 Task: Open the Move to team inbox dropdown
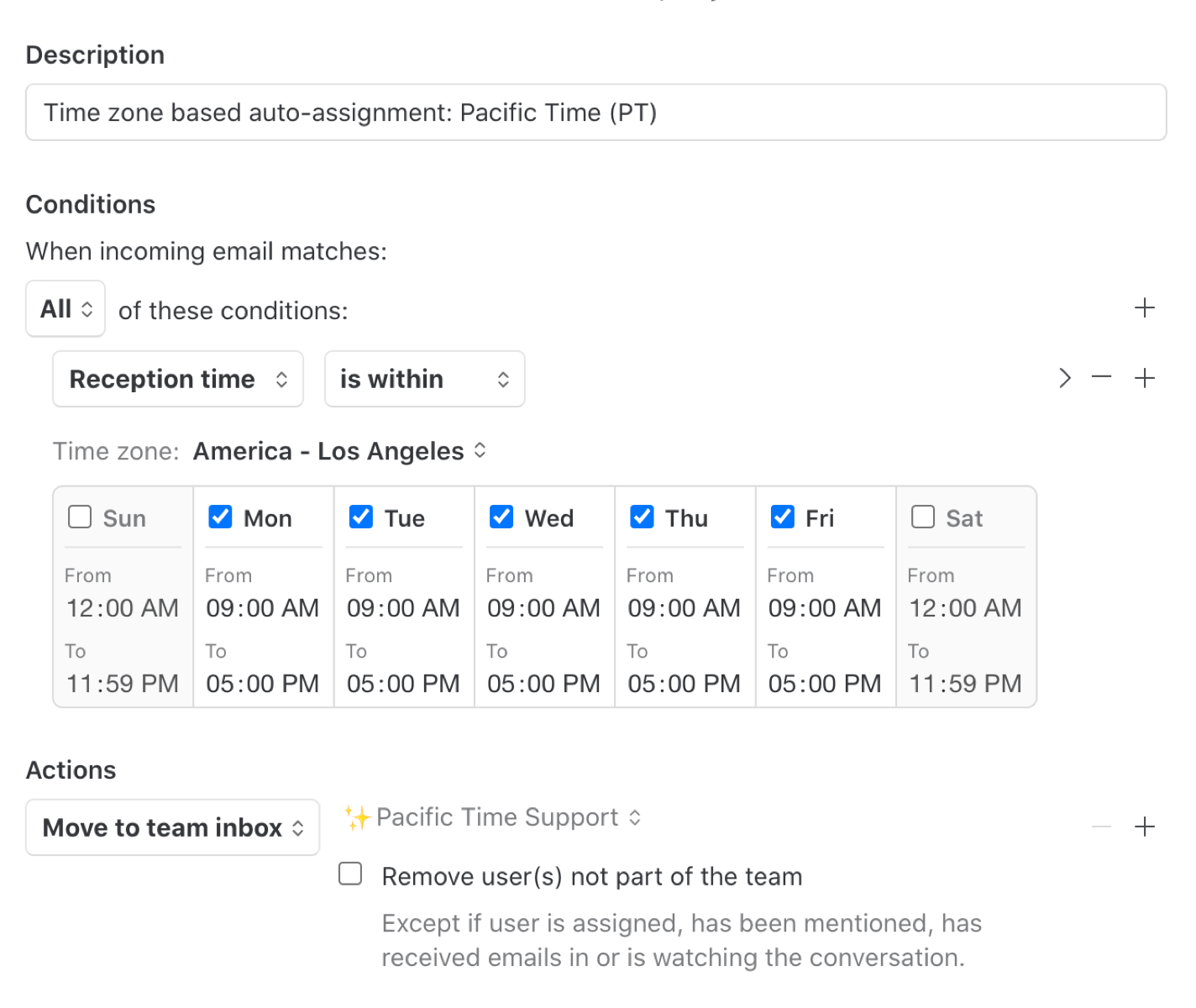172,827
